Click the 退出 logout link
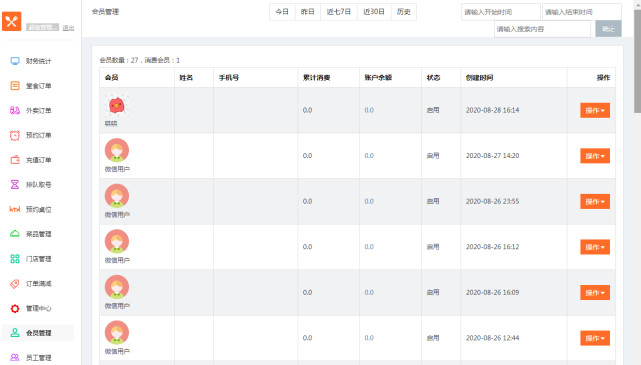Screen dimensions: 641x365 tap(68, 28)
